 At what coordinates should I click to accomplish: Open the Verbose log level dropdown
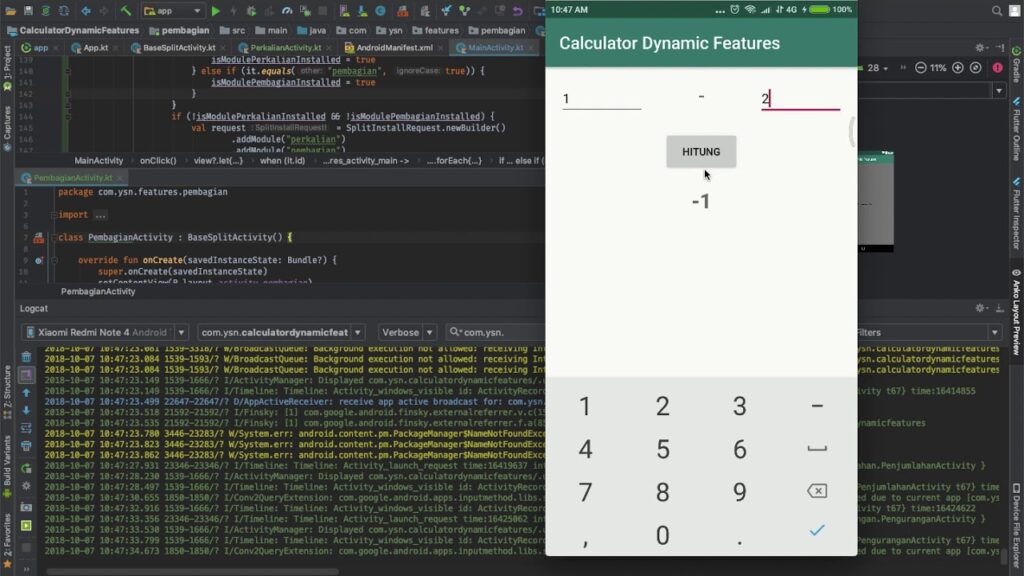tap(407, 332)
